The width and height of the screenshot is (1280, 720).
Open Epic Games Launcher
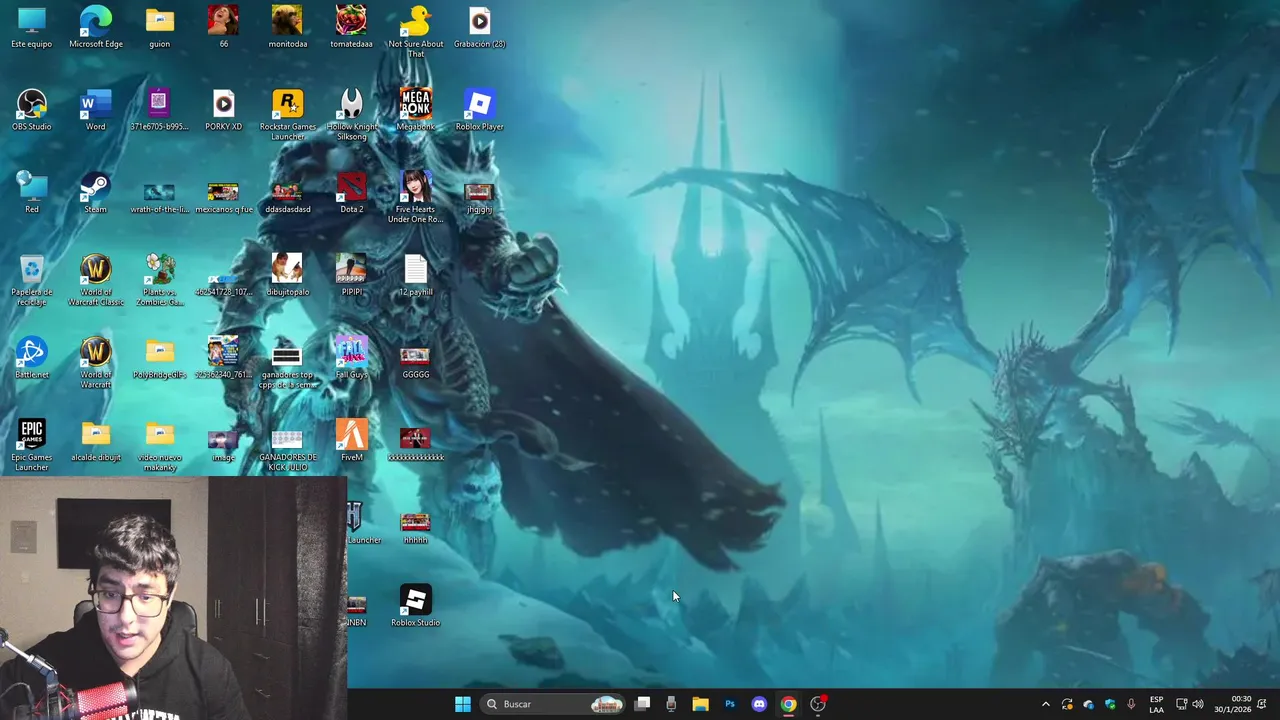click(32, 446)
